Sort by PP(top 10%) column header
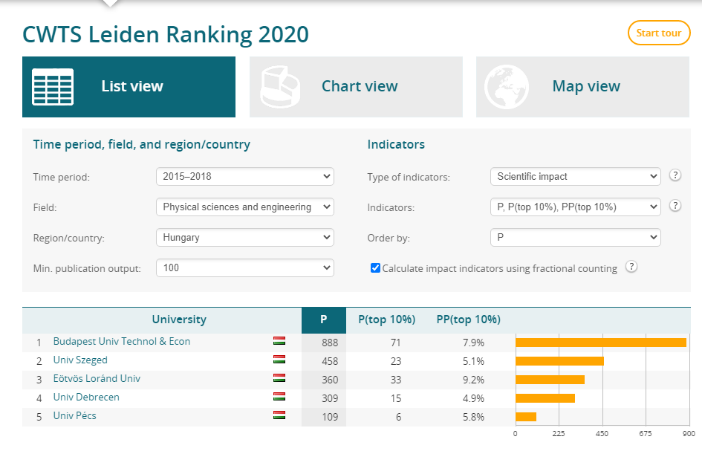Viewport: 702px width, 451px height. coord(468,319)
